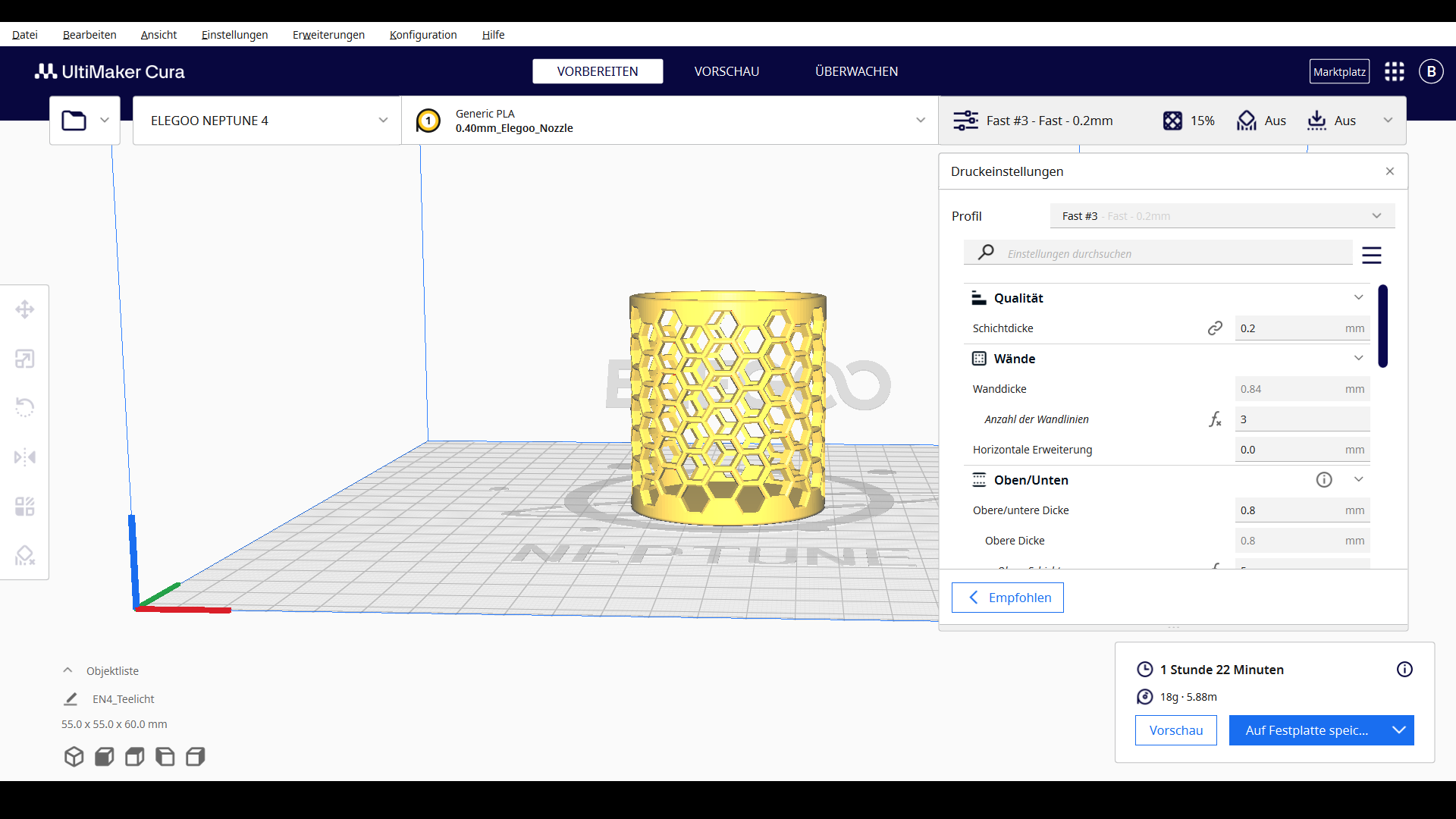Collapse the Oben/Unten section

pyautogui.click(x=1358, y=480)
